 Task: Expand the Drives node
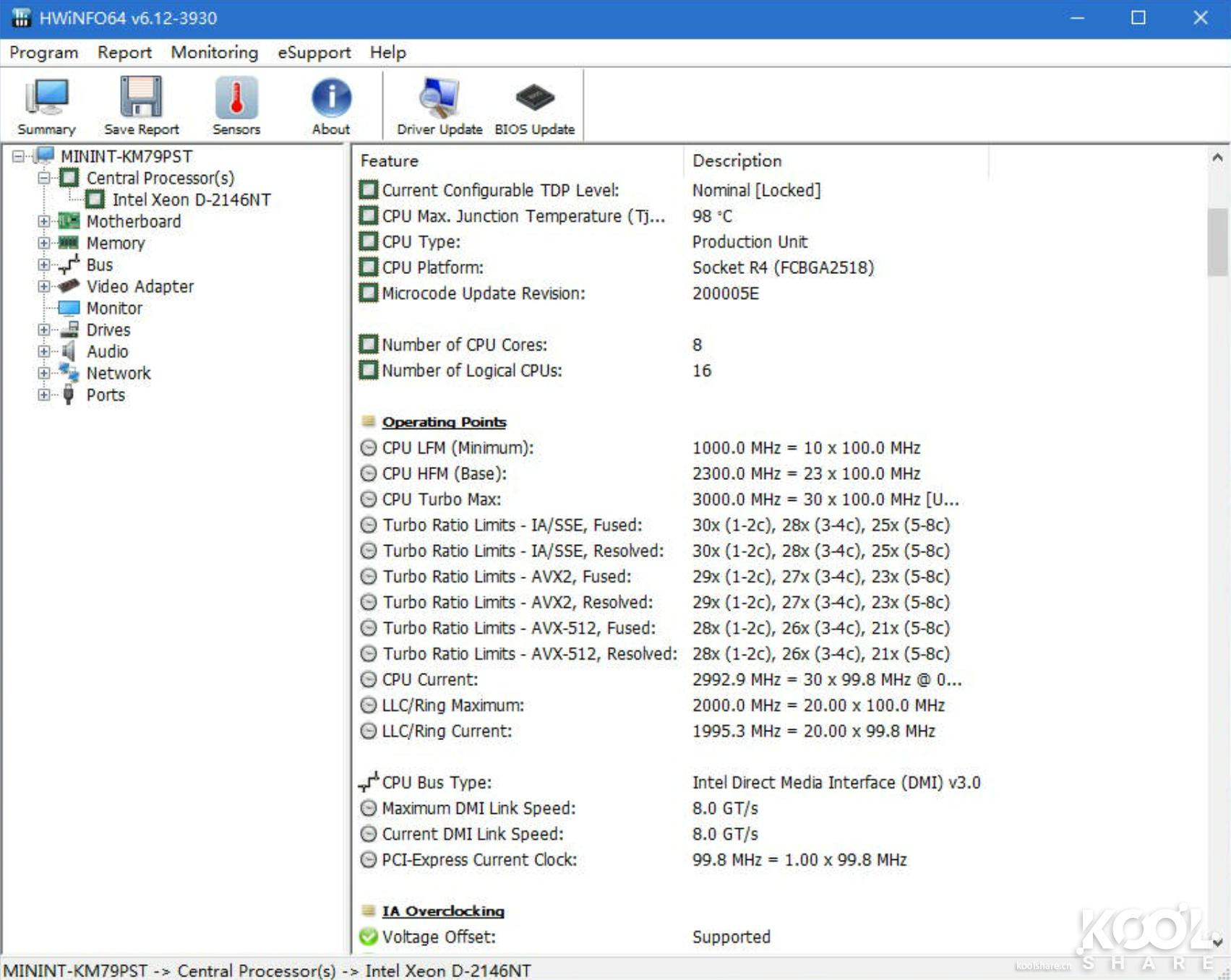click(44, 330)
